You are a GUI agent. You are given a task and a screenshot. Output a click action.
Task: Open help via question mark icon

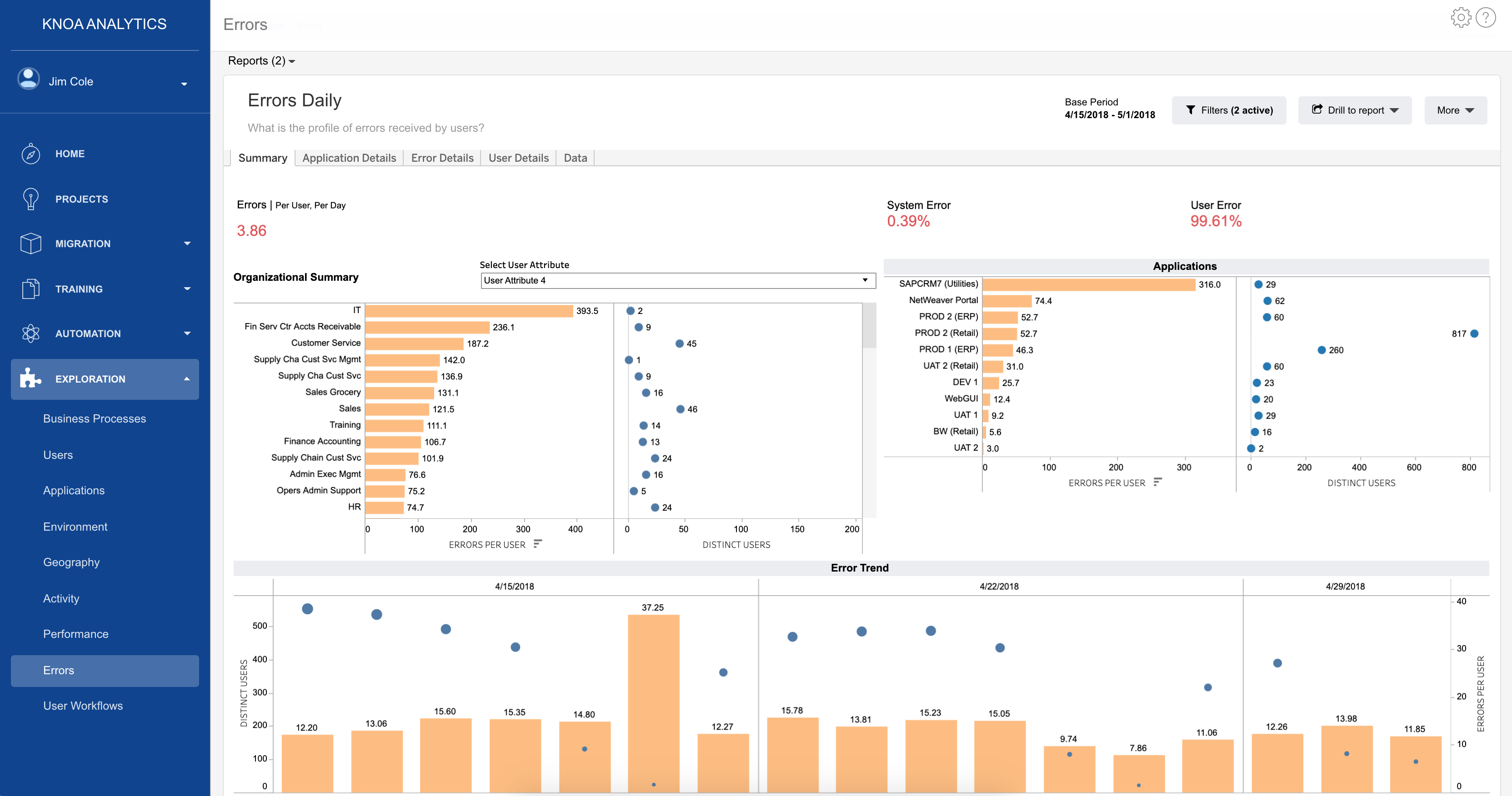(1486, 18)
